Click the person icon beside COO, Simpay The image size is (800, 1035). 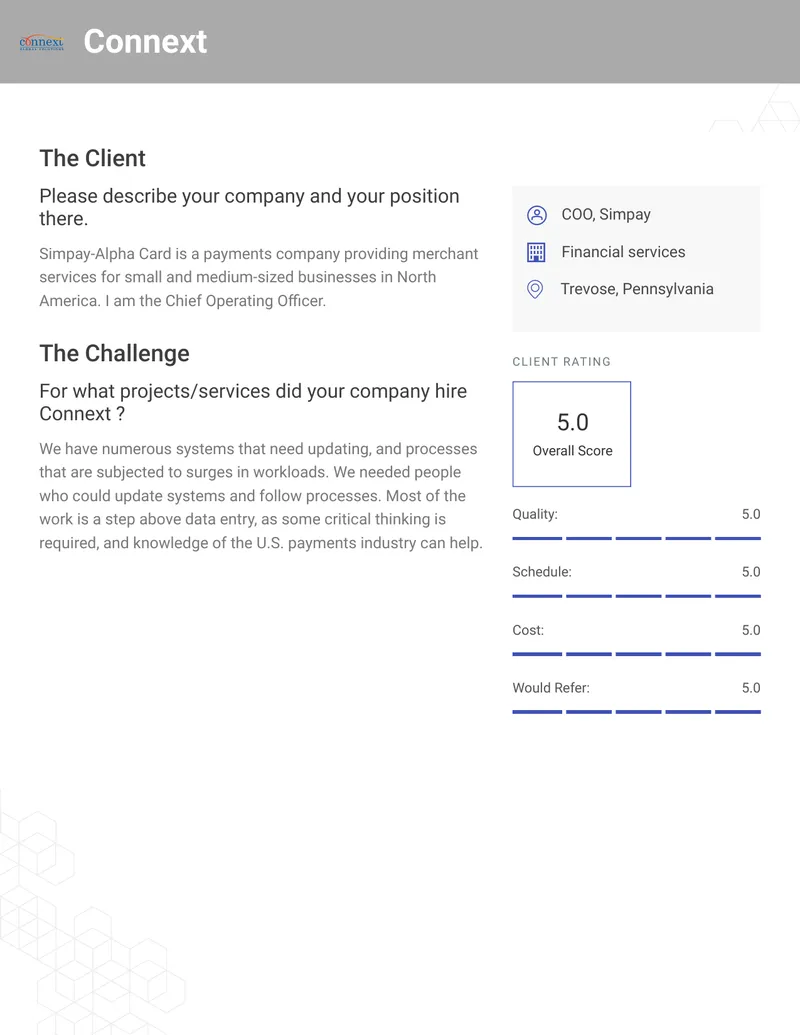[x=537, y=215]
